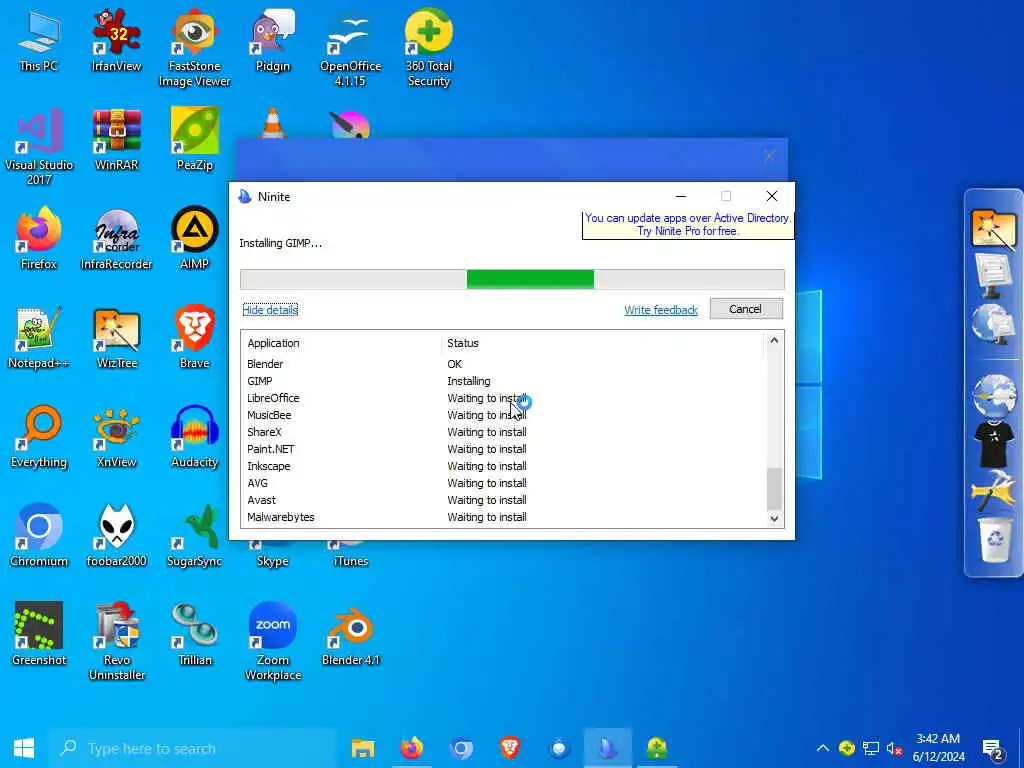Click the scroll up arrow in details list
1024x768 pixels.
[774, 340]
